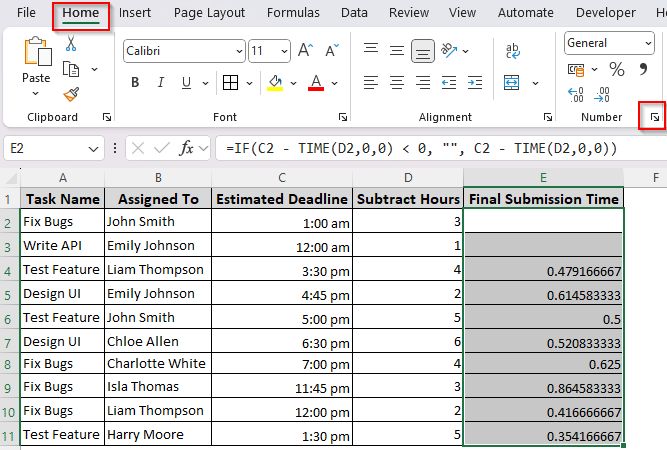Screen dimensions: 667x450
Task: Increase decimal places
Action: (576, 95)
